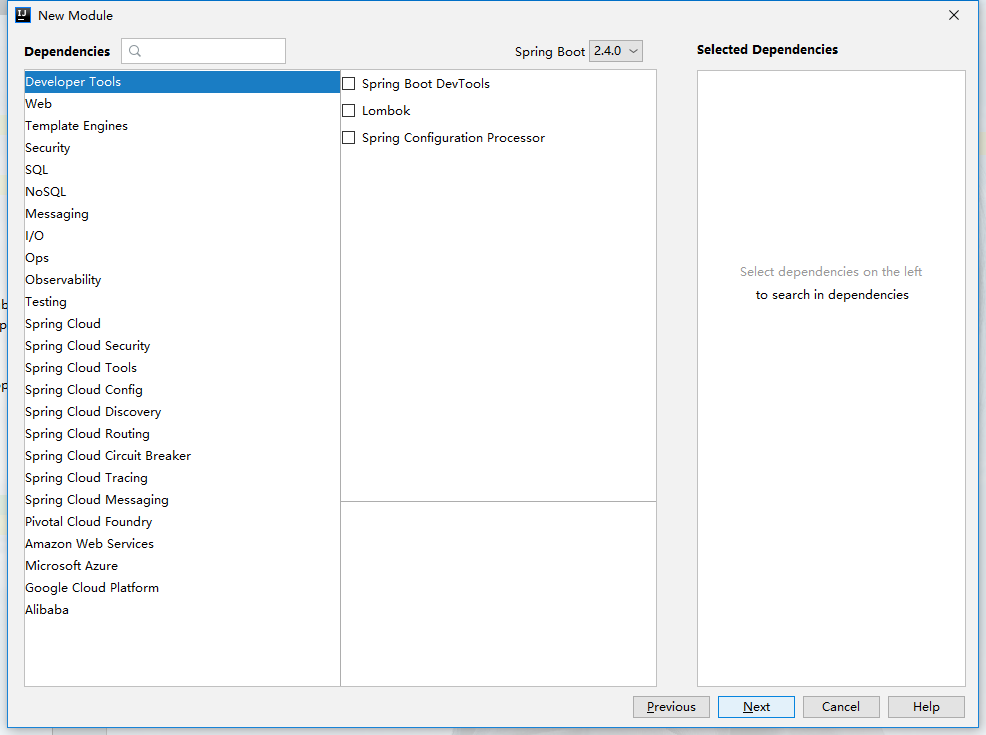Pick the Messaging category
Viewport: 986px width, 735px height.
(182, 214)
